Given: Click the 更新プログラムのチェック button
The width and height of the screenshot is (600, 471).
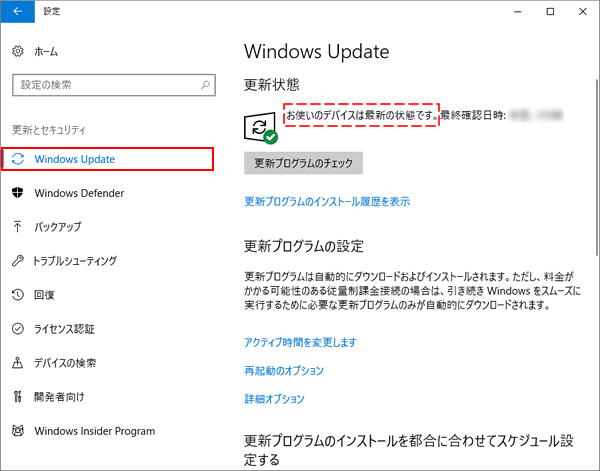Looking at the screenshot, I should [303, 163].
